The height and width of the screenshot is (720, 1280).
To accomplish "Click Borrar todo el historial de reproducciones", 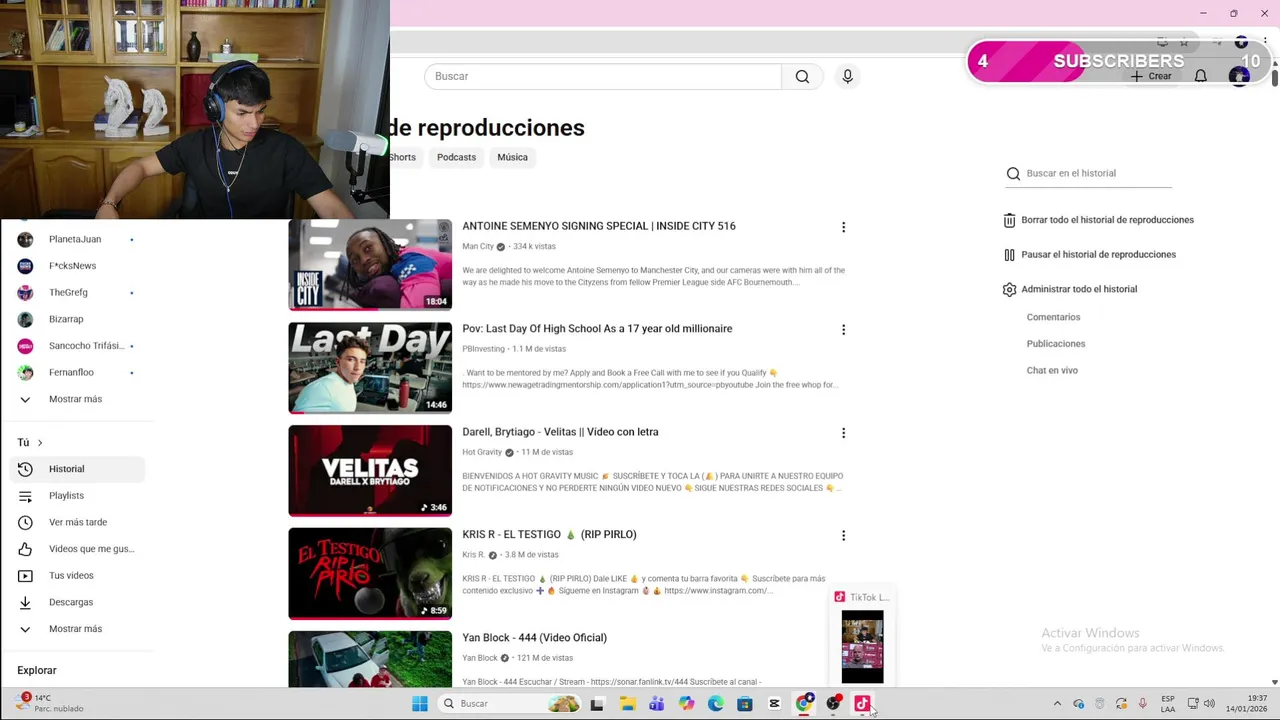I will [x=1099, y=220].
